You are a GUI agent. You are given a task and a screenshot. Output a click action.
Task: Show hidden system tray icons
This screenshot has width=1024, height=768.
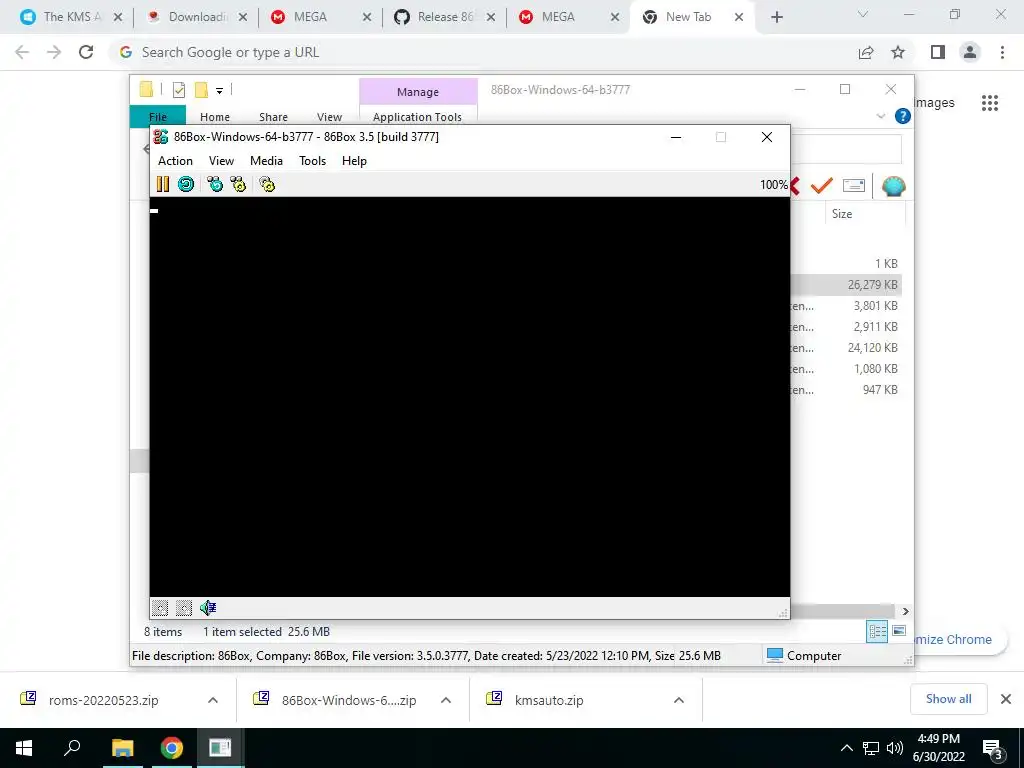click(846, 748)
